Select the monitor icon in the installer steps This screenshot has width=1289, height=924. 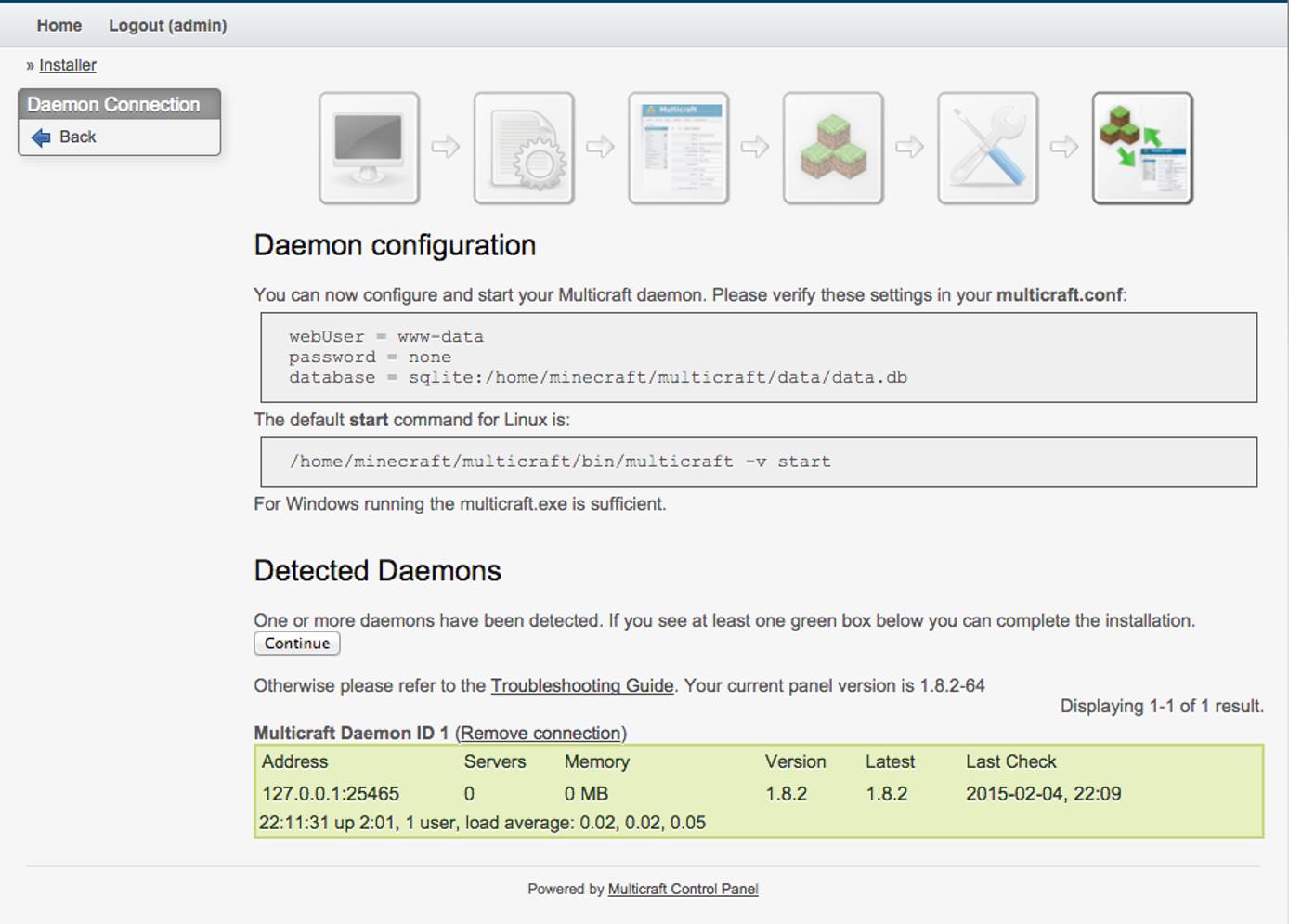(368, 149)
